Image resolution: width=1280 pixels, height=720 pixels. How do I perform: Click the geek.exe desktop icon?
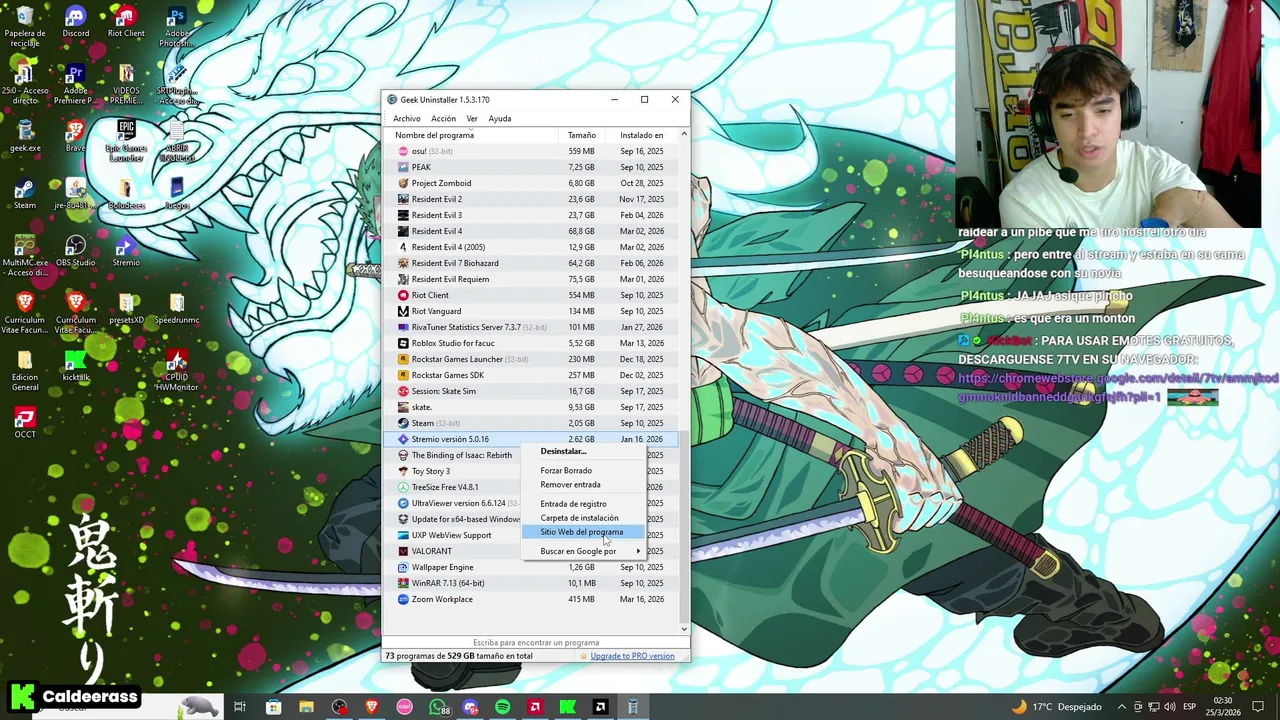tap(25, 136)
